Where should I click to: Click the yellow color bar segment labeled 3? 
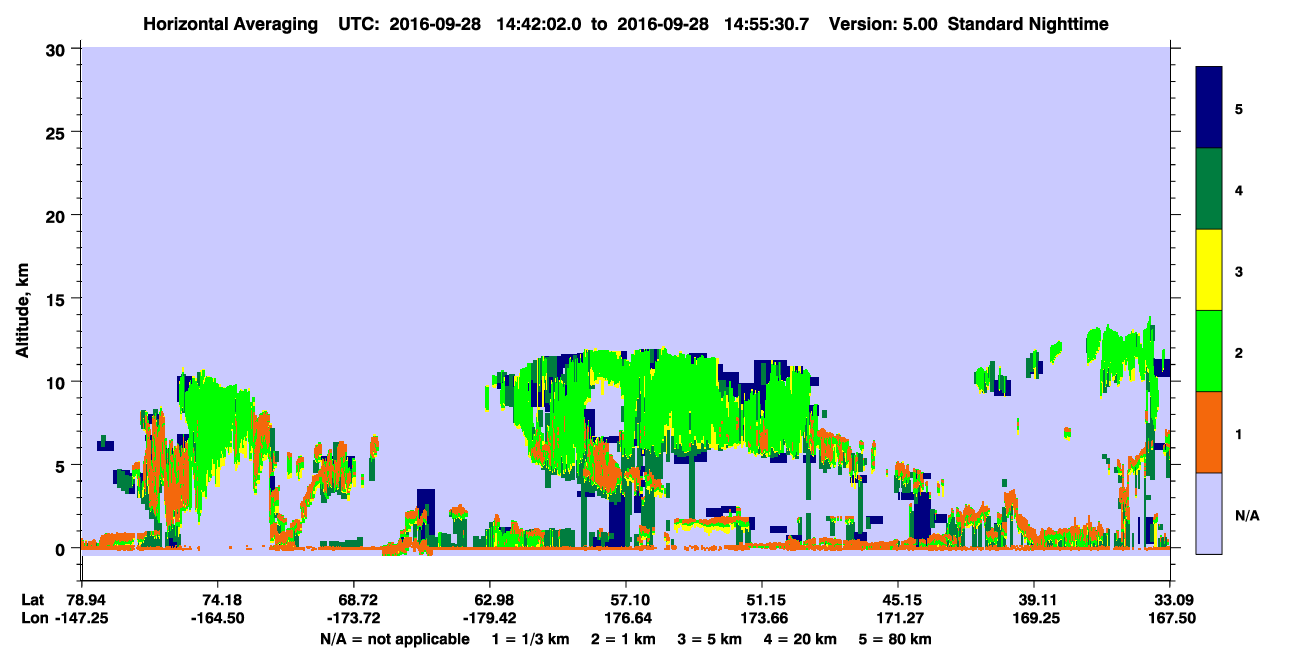point(1209,270)
